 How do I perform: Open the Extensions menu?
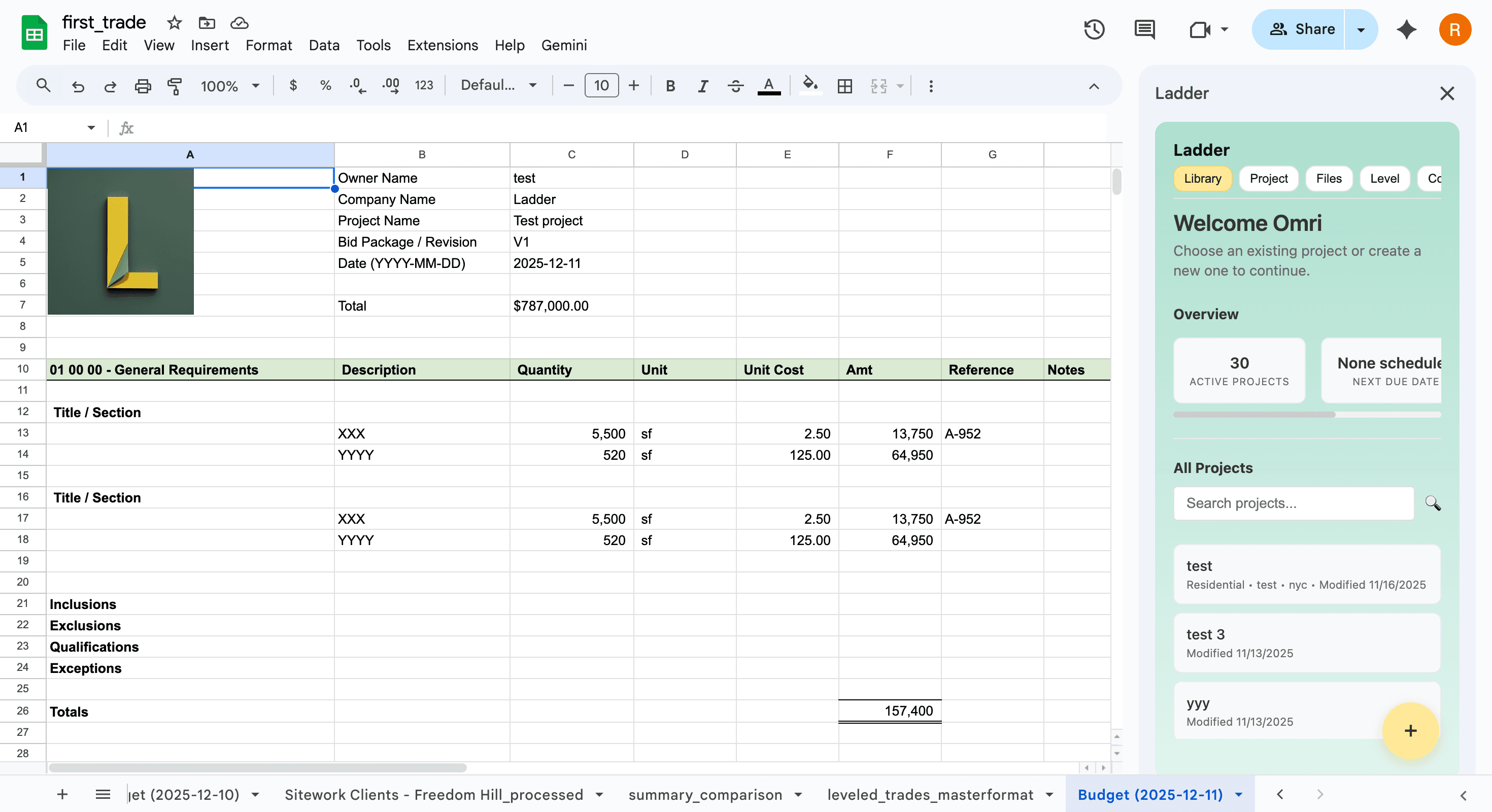click(442, 45)
